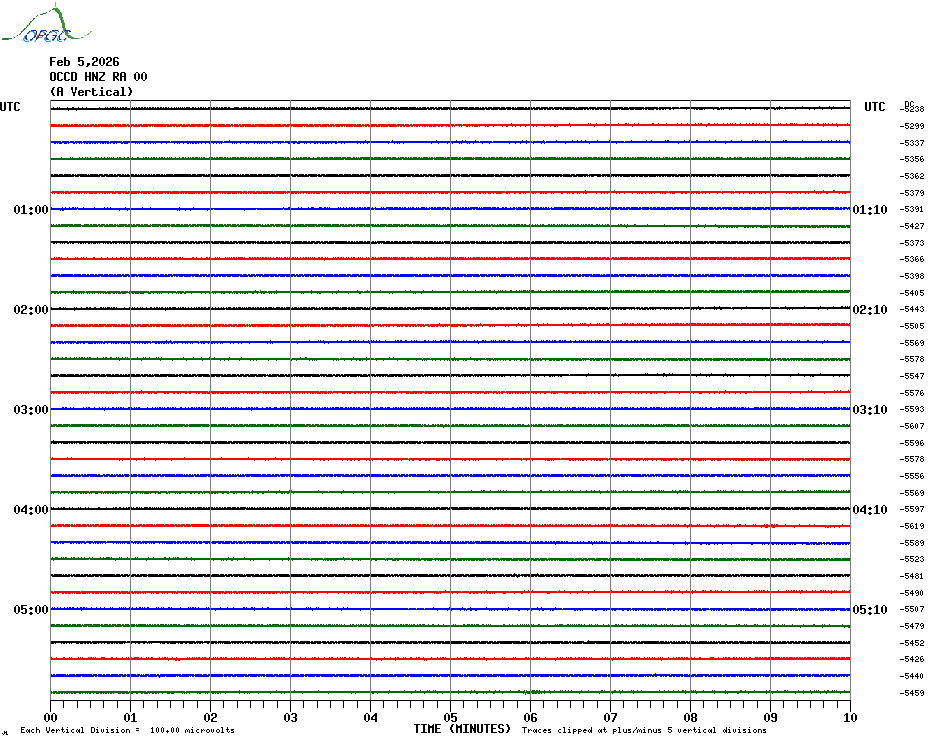930x744 pixels.
Task: Click the 01:00 UTC hour marker
Action: [x=31, y=210]
